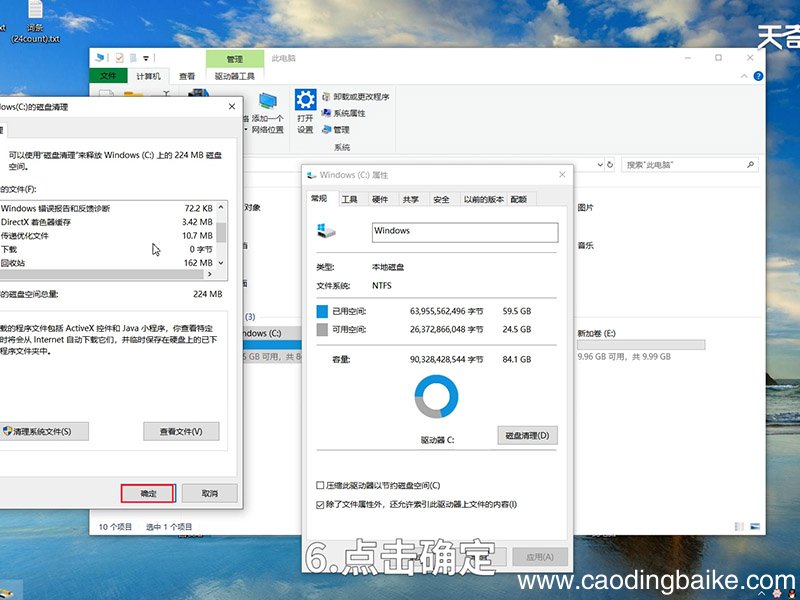This screenshot has width=800, height=600.
Task: Close the Disk Cleanup dialog with its X
Action: (232, 106)
